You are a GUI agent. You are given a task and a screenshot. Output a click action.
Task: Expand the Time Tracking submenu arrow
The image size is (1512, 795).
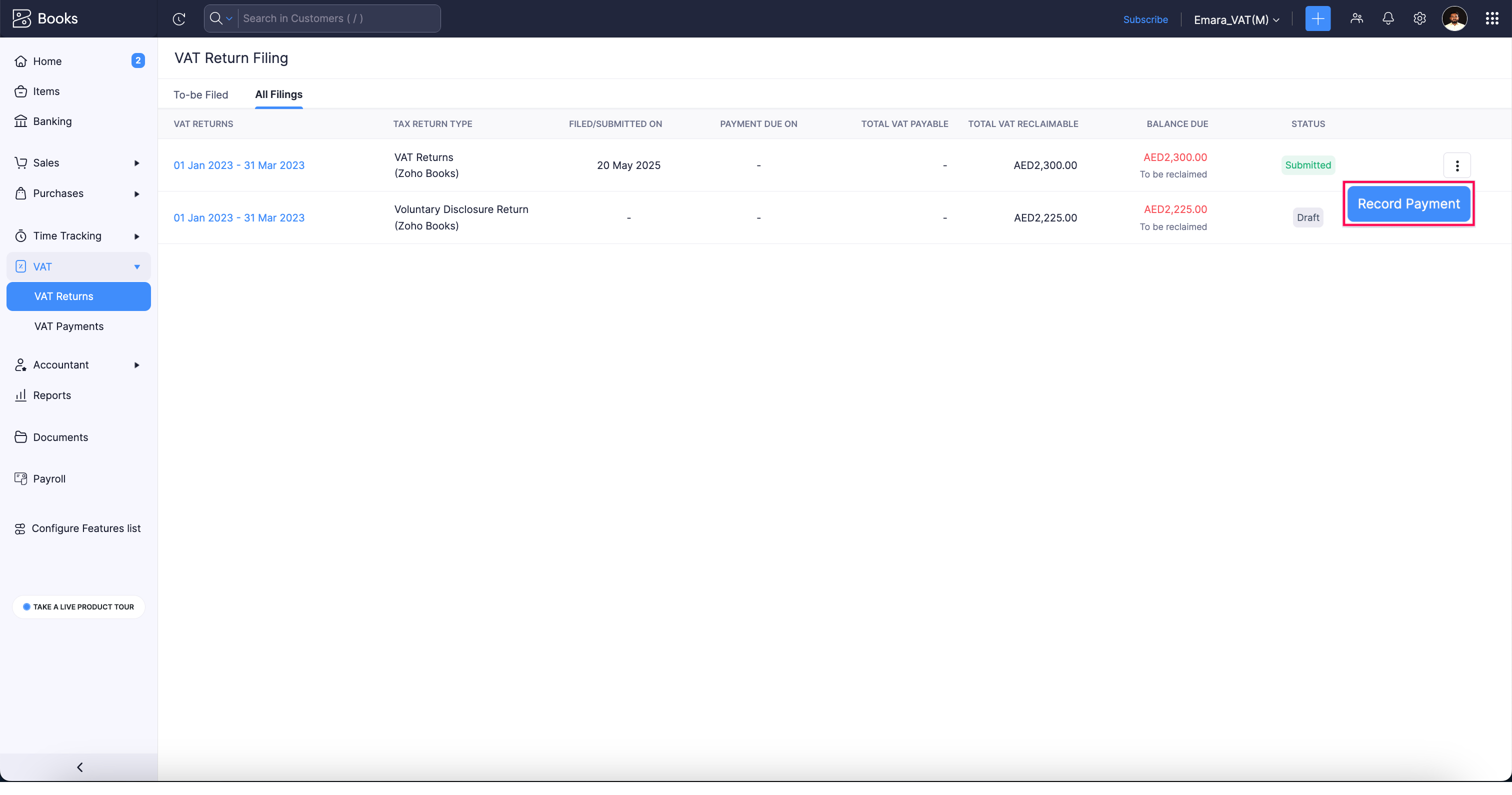click(137, 236)
